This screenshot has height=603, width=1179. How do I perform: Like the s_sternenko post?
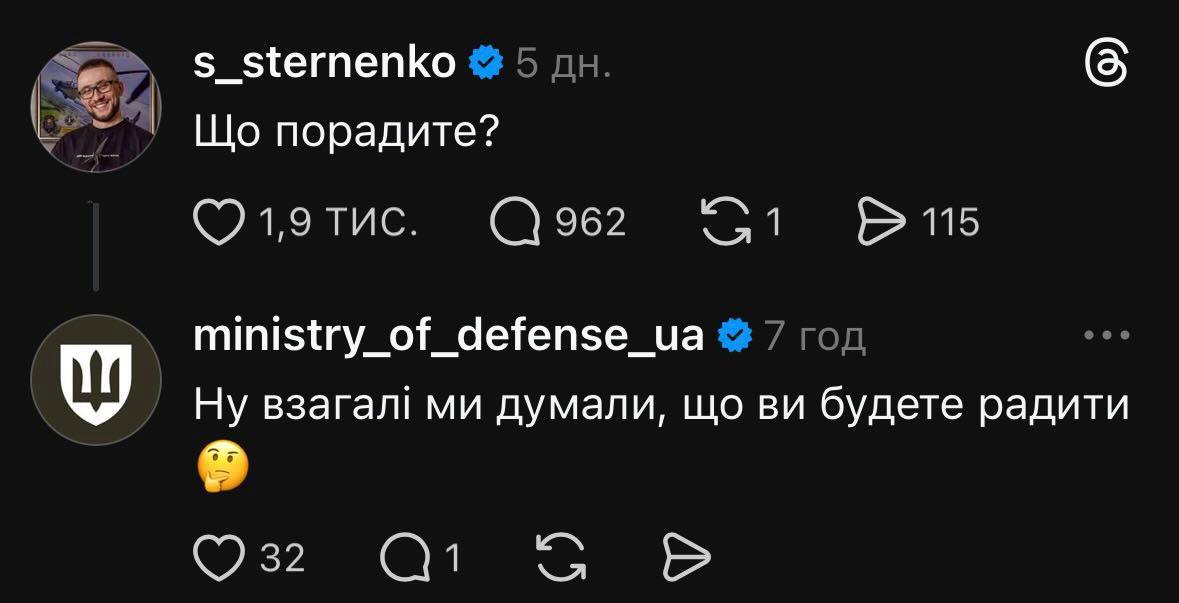pos(218,222)
